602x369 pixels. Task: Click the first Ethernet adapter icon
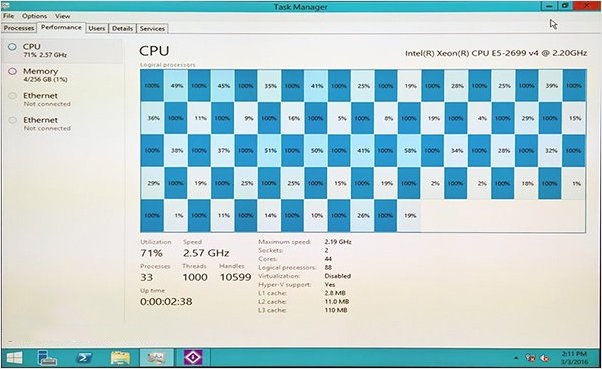click(12, 96)
